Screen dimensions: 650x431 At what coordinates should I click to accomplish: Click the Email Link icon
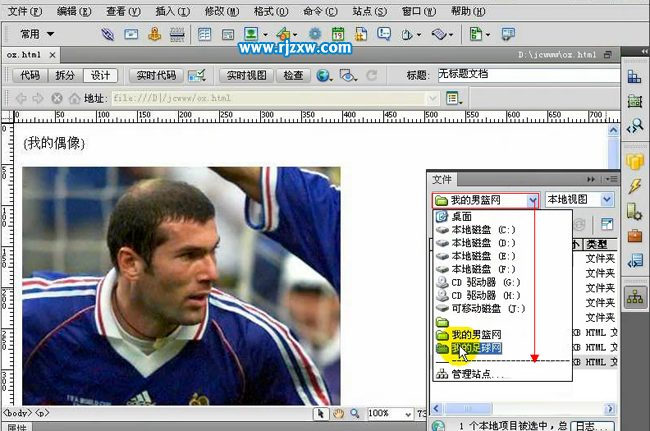pos(131,34)
